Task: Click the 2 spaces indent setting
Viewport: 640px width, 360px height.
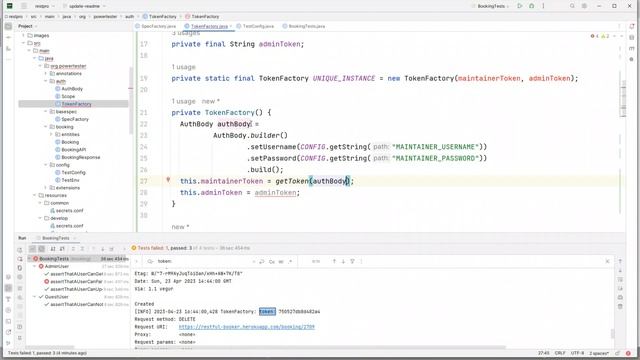Action: click(x=599, y=353)
